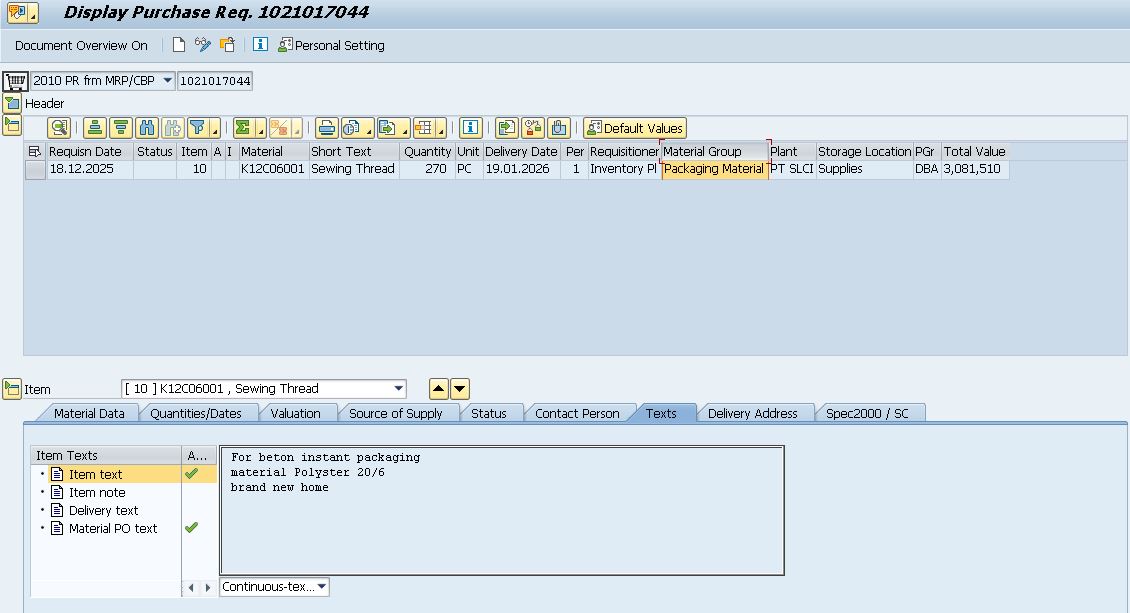Click the Find binoculars icon
The image size is (1130, 613).
[x=147, y=128]
